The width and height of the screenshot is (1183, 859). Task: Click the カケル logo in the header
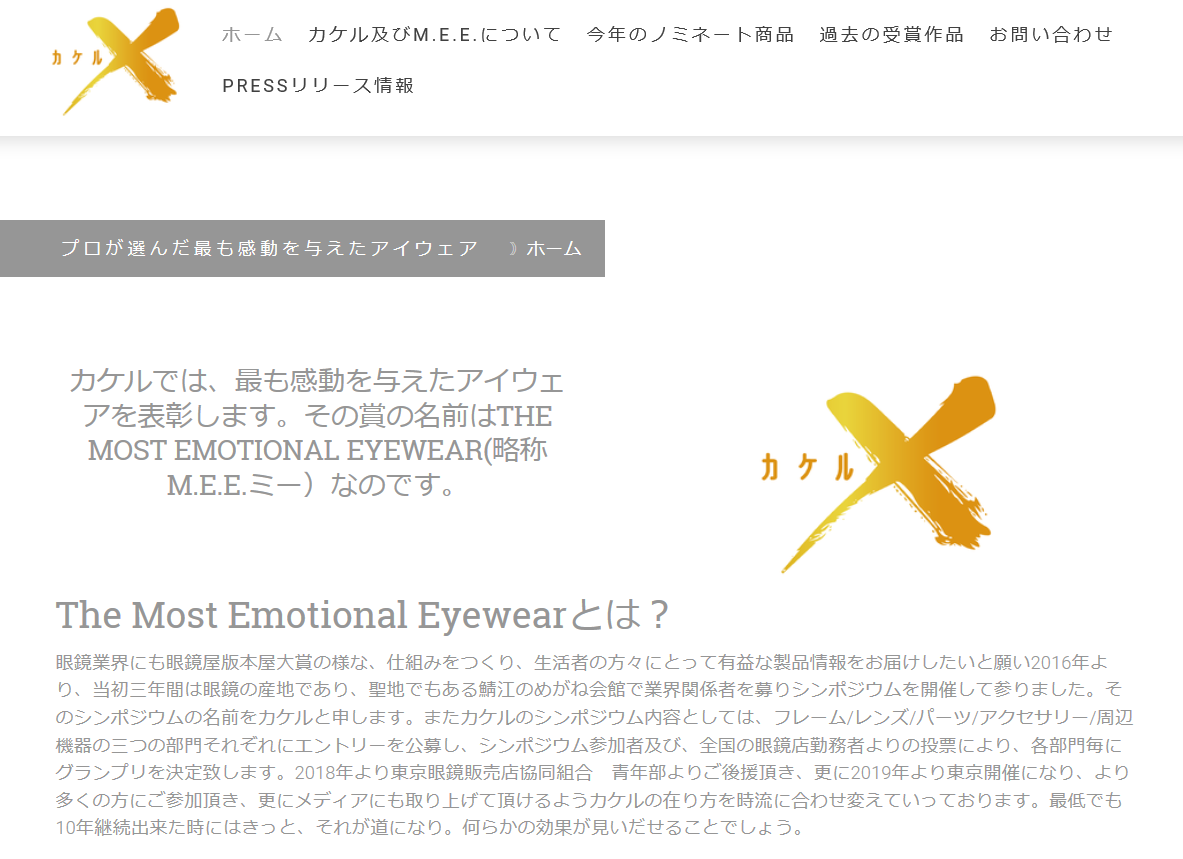click(x=115, y=60)
